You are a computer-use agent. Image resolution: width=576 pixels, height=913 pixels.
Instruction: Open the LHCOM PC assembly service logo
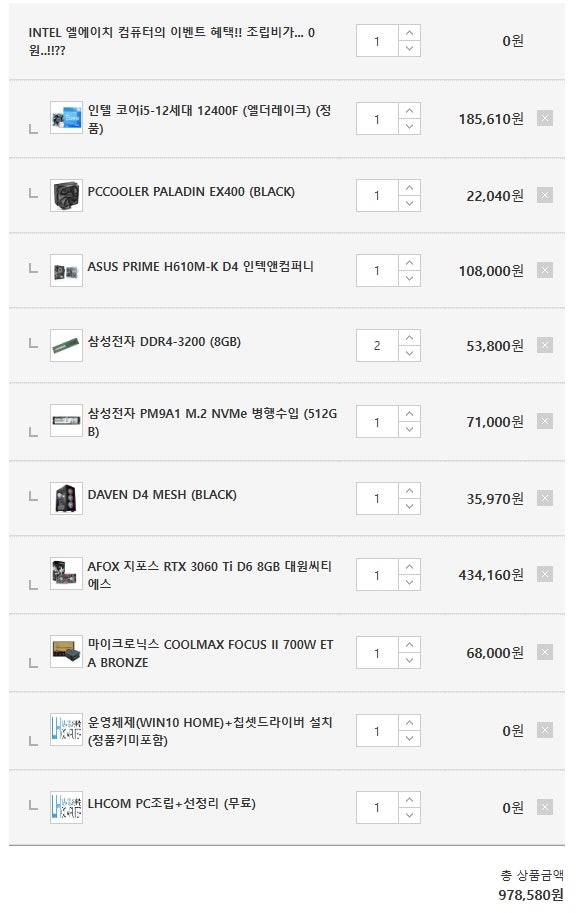(x=66, y=807)
